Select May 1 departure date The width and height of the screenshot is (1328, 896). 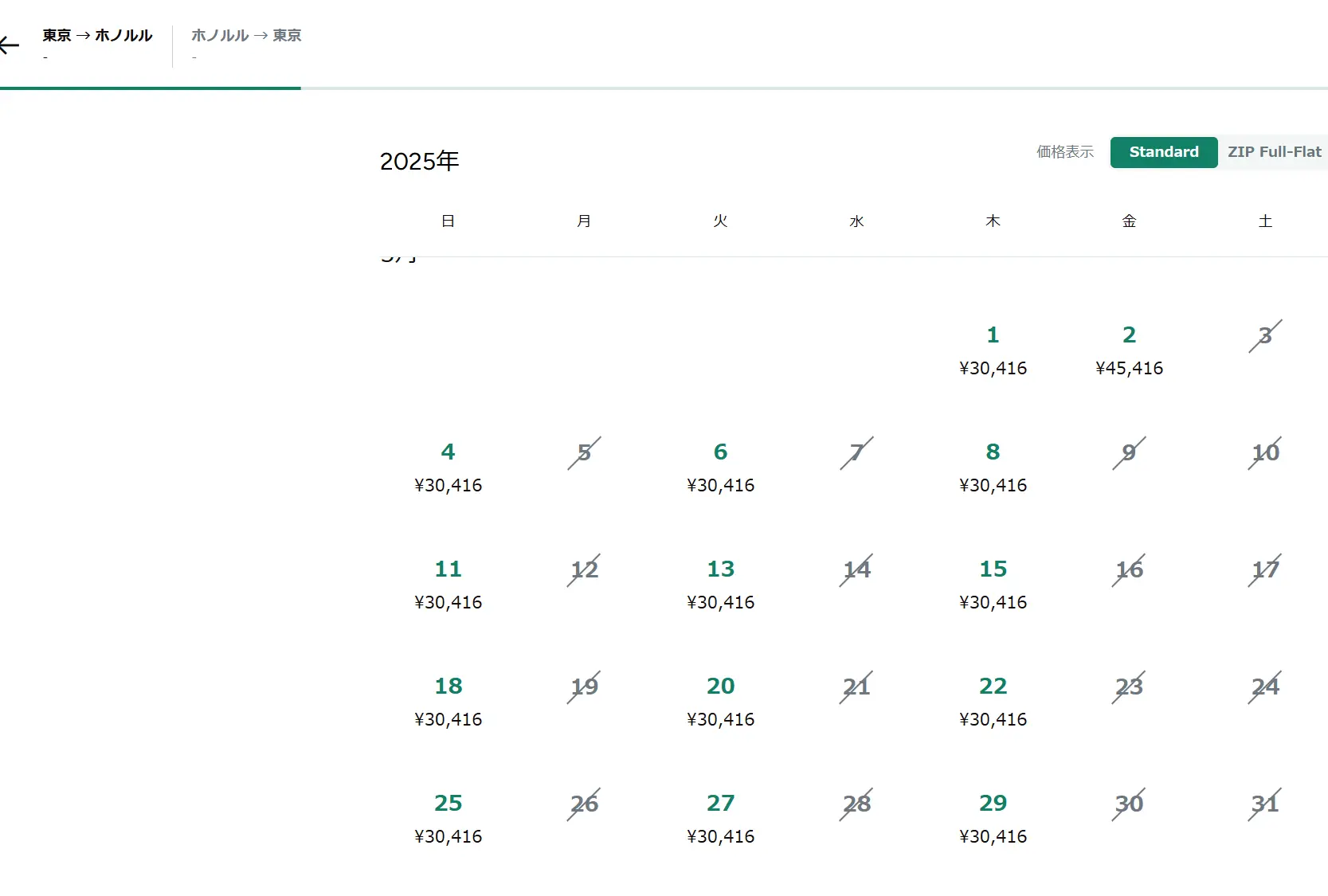[x=993, y=350]
